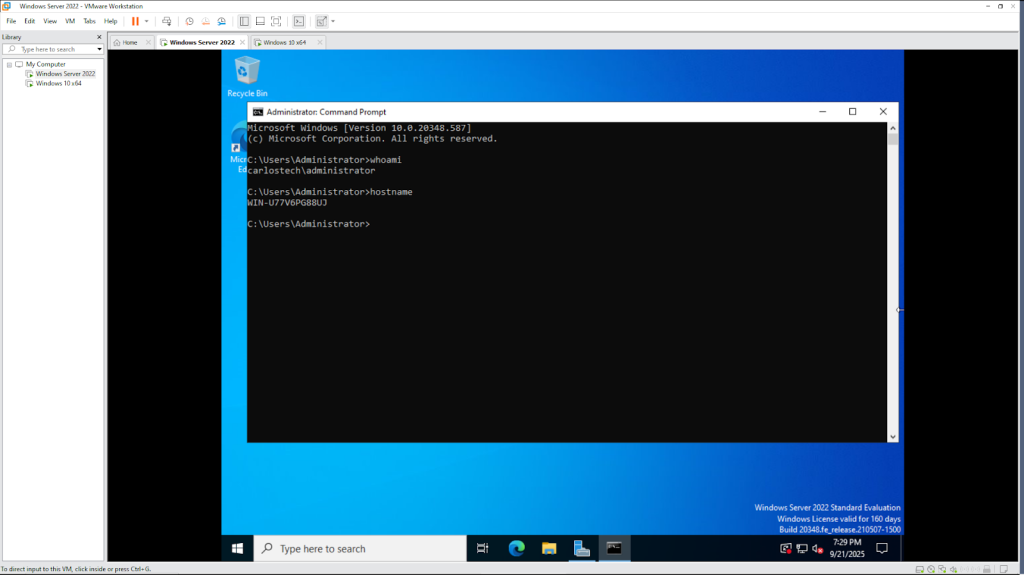This screenshot has width=1024, height=575.
Task: Launch Microsoft Edge from the taskbar
Action: point(516,548)
